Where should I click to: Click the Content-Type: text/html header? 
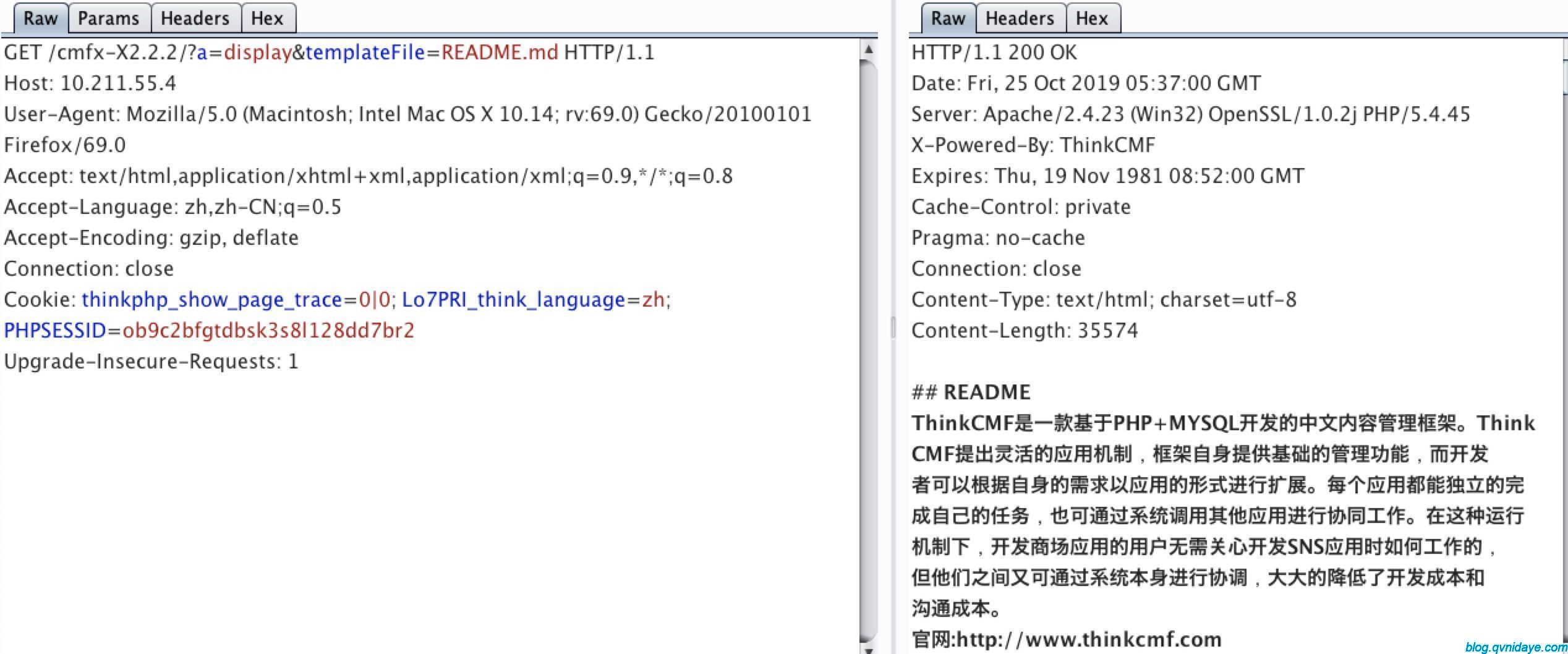tap(1104, 300)
